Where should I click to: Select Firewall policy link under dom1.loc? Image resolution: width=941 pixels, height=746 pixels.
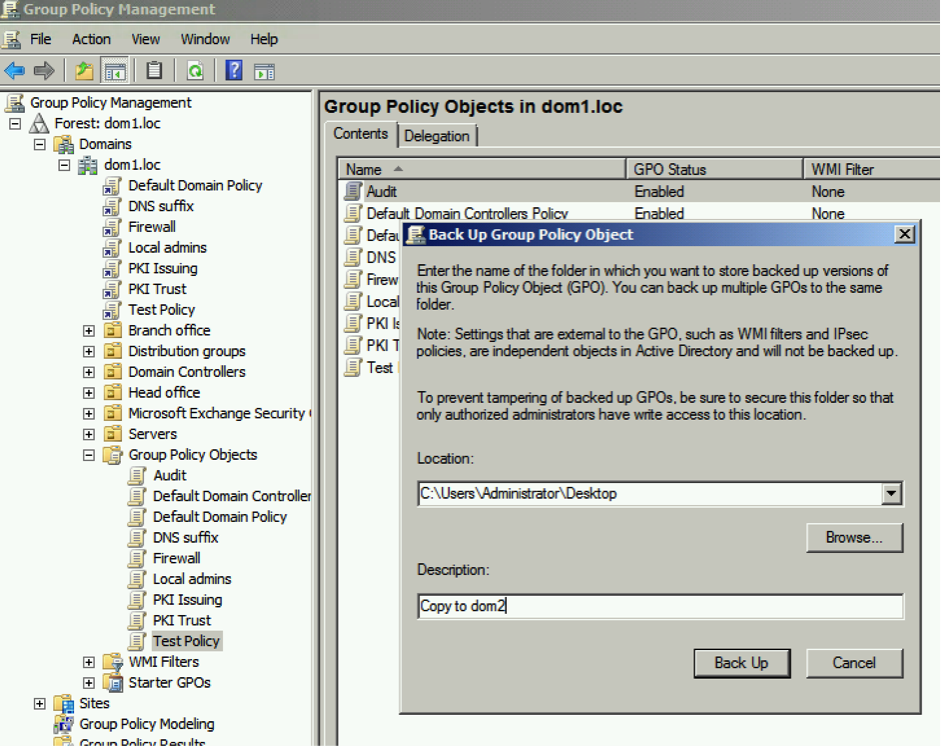[151, 227]
